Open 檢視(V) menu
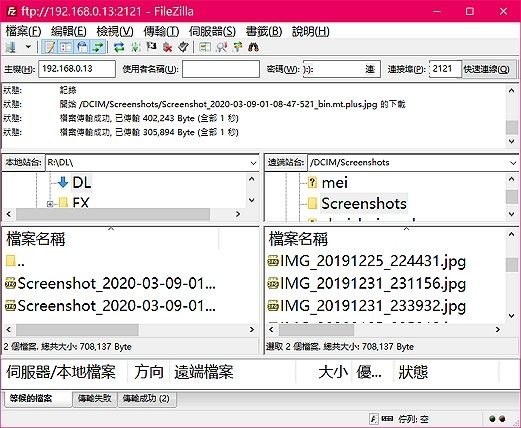This screenshot has height=428, width=521. coord(115,31)
